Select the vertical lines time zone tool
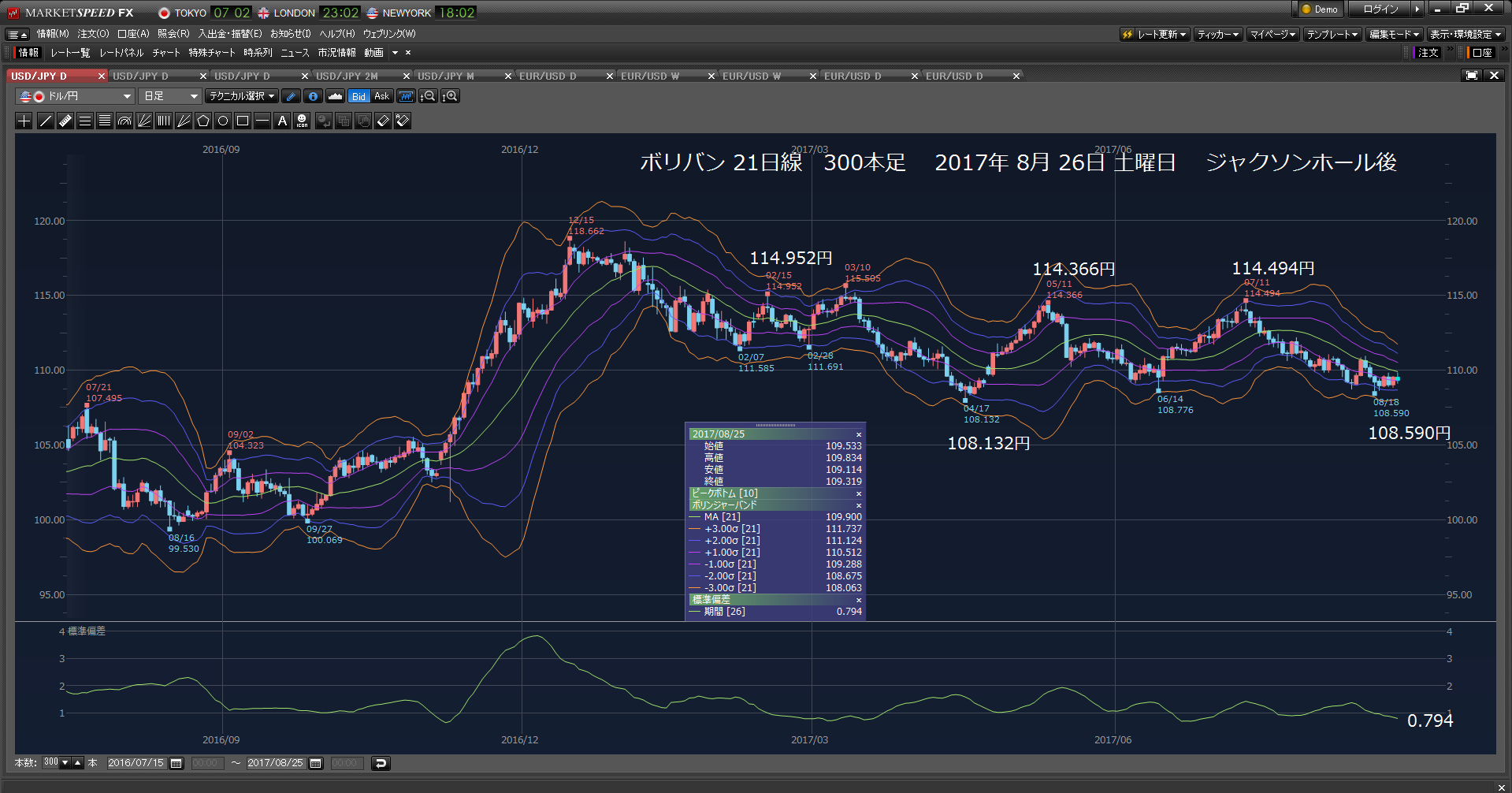Viewport: 1512px width, 793px height. [164, 121]
